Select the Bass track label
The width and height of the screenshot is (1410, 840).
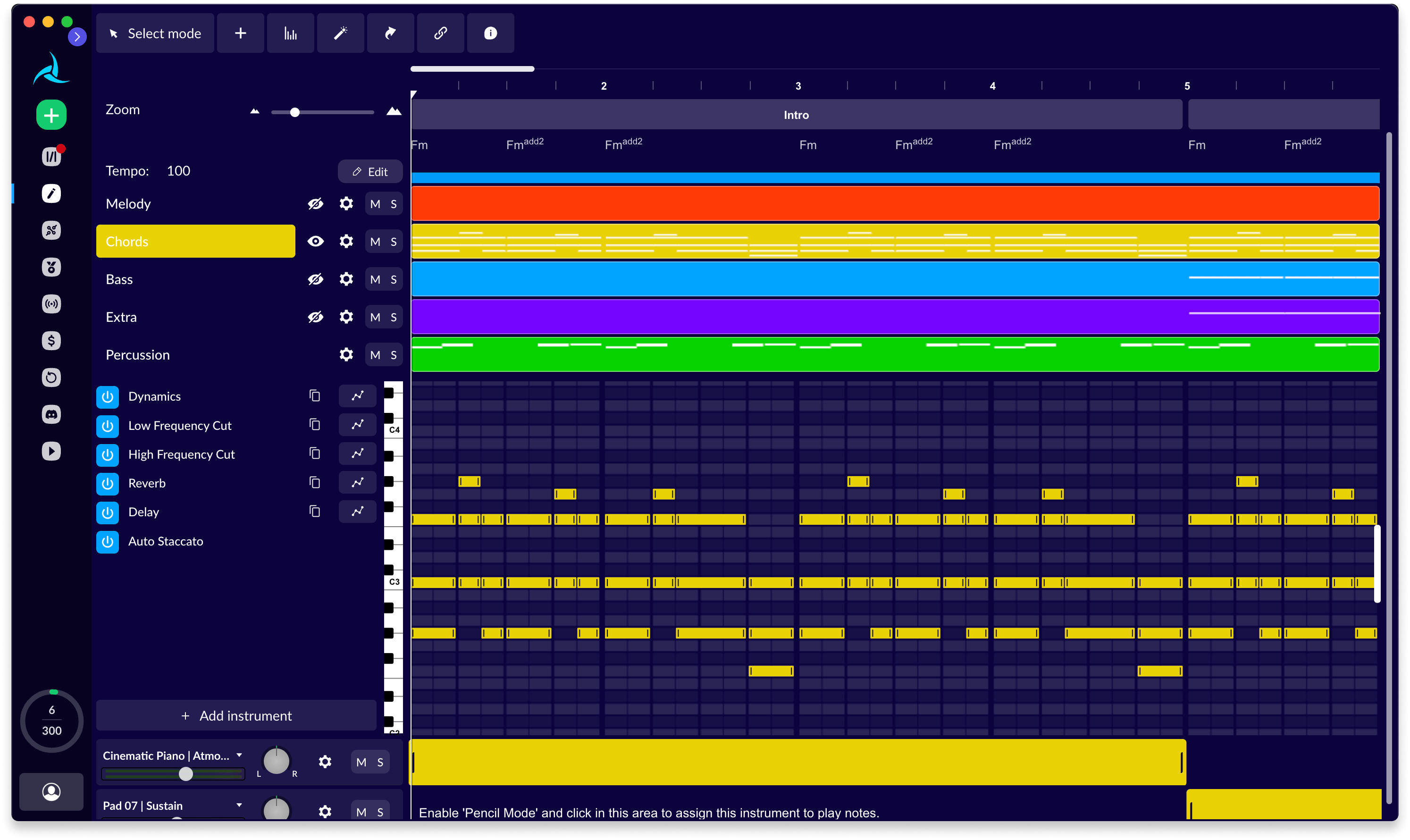pyautogui.click(x=119, y=280)
